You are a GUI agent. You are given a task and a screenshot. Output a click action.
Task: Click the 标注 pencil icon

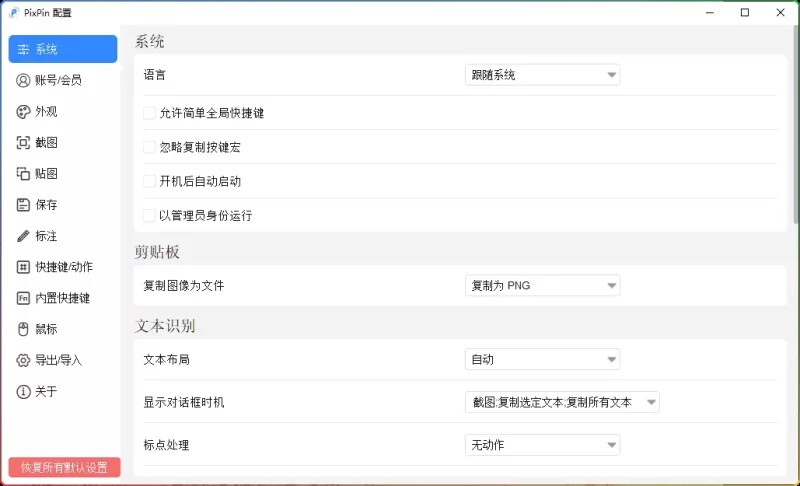[23, 236]
